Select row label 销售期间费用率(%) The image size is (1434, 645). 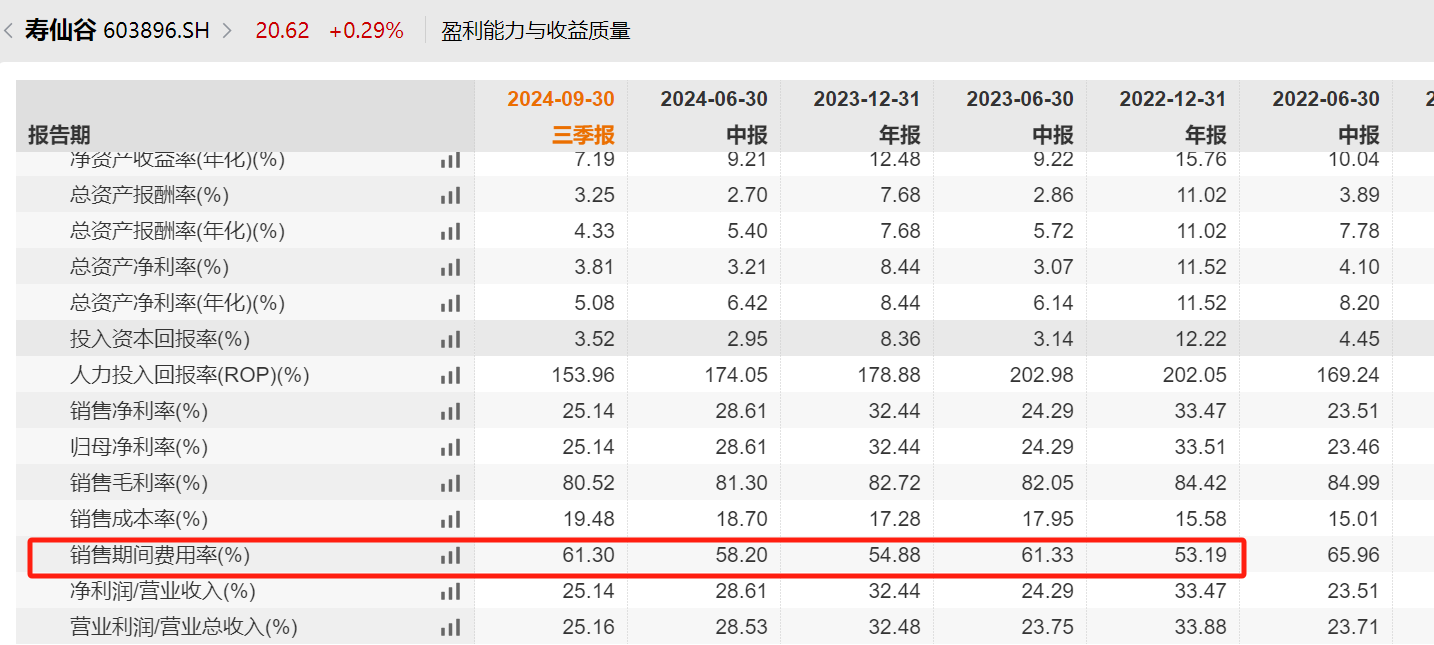click(x=160, y=555)
